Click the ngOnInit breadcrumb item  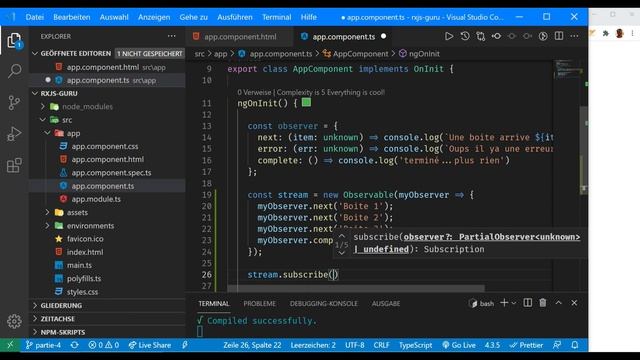tap(419, 53)
